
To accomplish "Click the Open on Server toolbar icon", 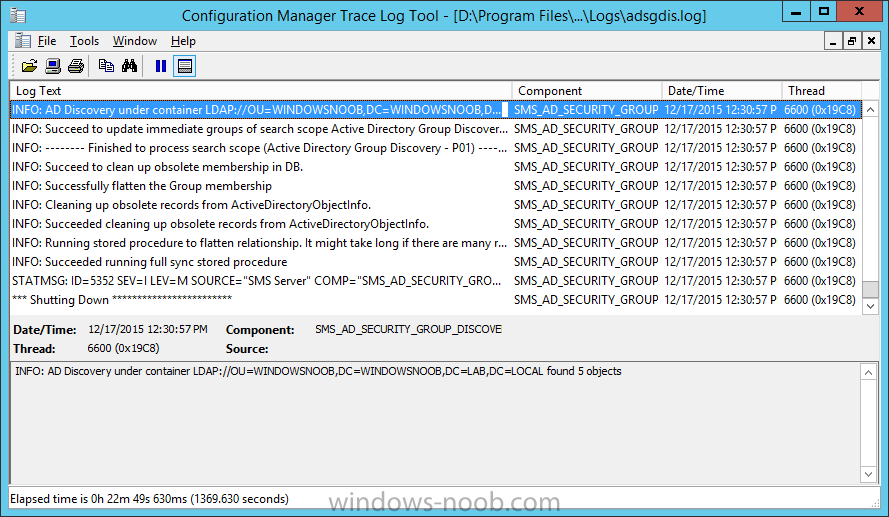I will click(x=53, y=66).
